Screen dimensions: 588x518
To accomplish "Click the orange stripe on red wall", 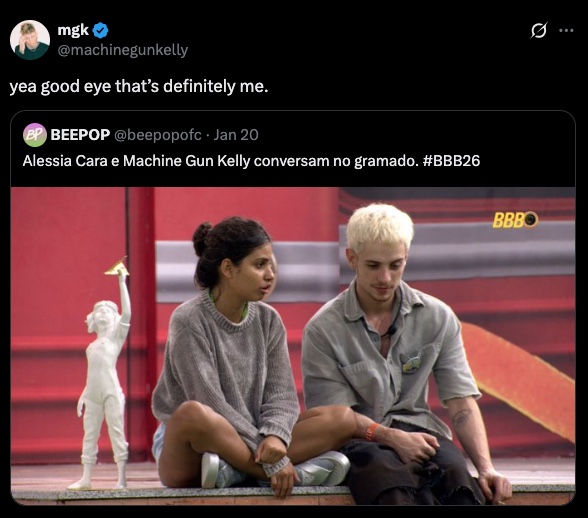I will point(519,379).
